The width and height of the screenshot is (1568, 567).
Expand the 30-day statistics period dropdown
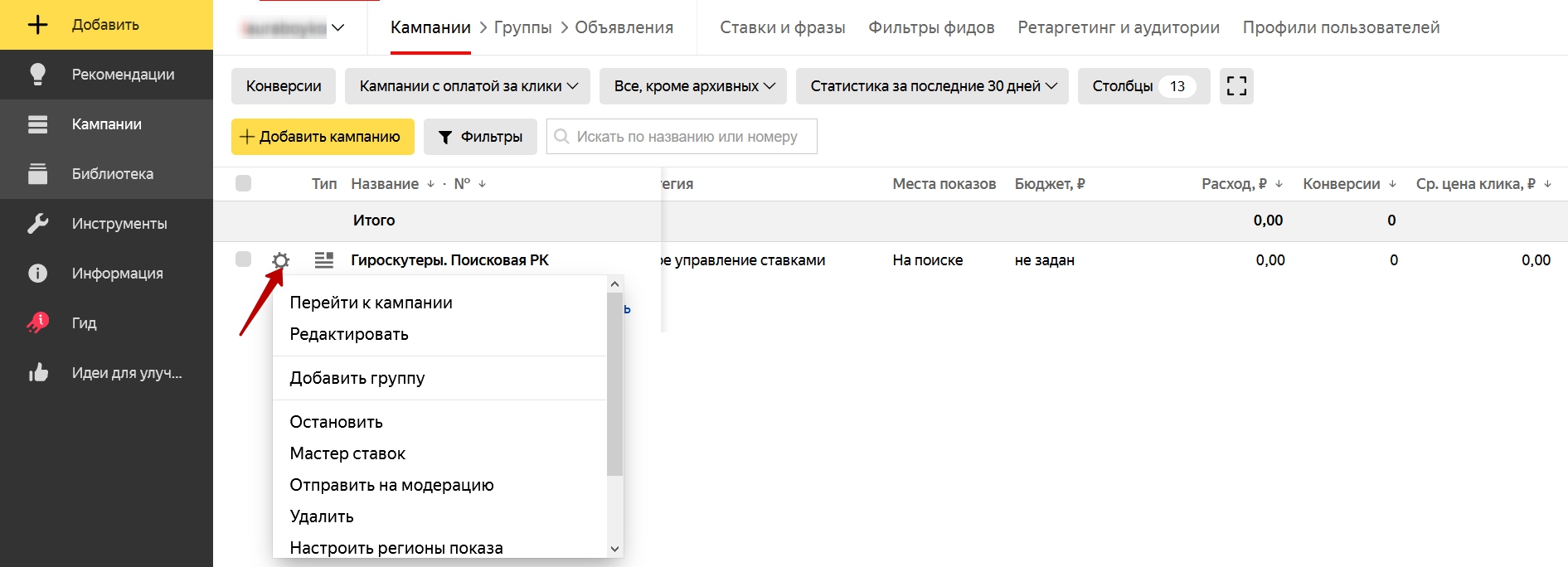click(x=932, y=86)
